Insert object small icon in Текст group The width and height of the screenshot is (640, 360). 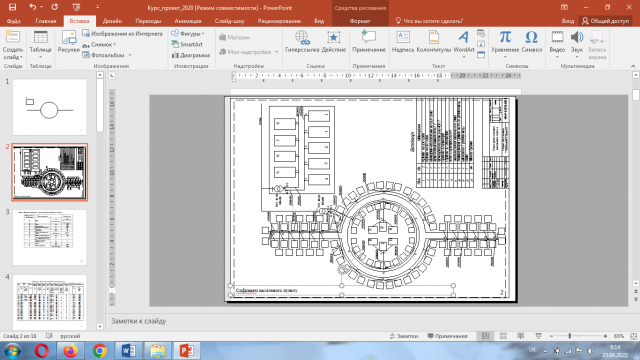[x=481, y=54]
